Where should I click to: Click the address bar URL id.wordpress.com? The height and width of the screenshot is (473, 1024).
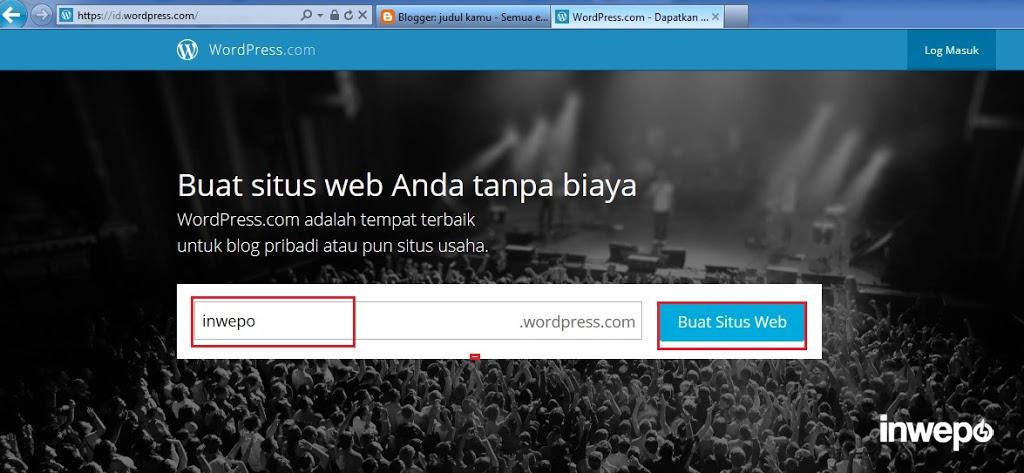point(137,16)
